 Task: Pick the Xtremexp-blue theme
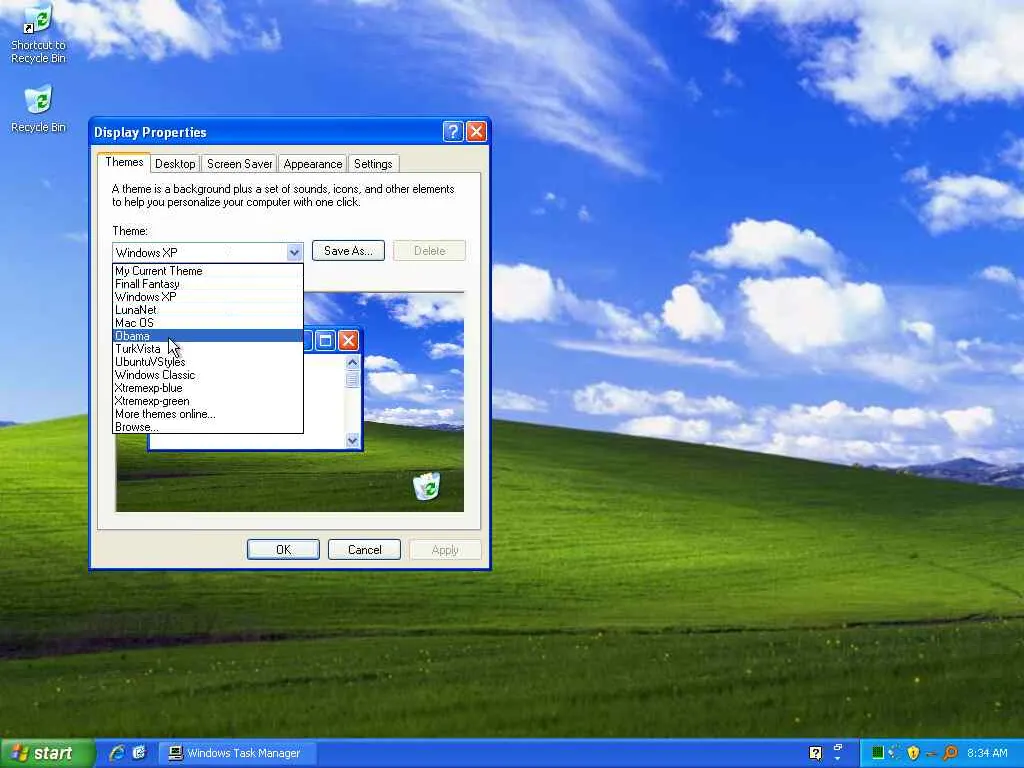pos(208,388)
